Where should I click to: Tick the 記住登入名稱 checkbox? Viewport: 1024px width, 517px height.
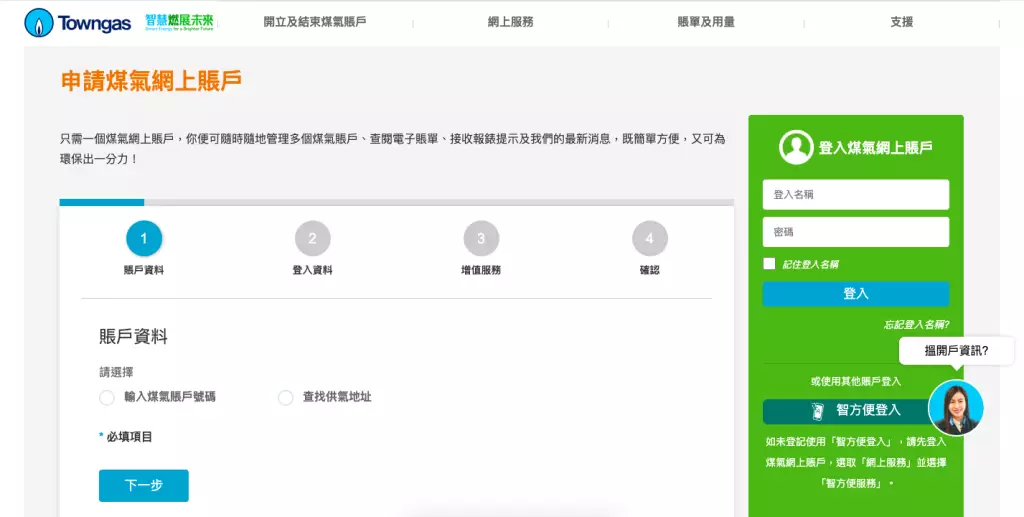coord(769,264)
